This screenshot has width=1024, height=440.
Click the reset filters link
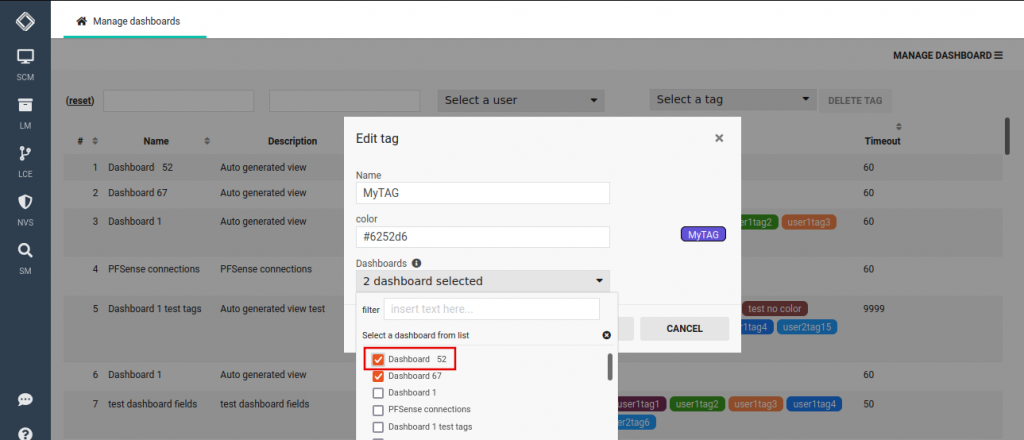[80, 101]
